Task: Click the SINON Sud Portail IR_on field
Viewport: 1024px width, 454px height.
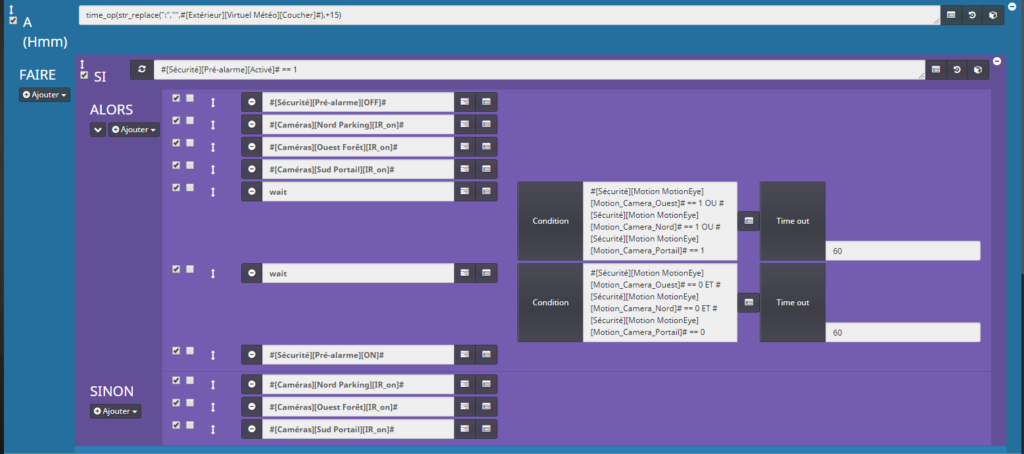Action: (358, 429)
